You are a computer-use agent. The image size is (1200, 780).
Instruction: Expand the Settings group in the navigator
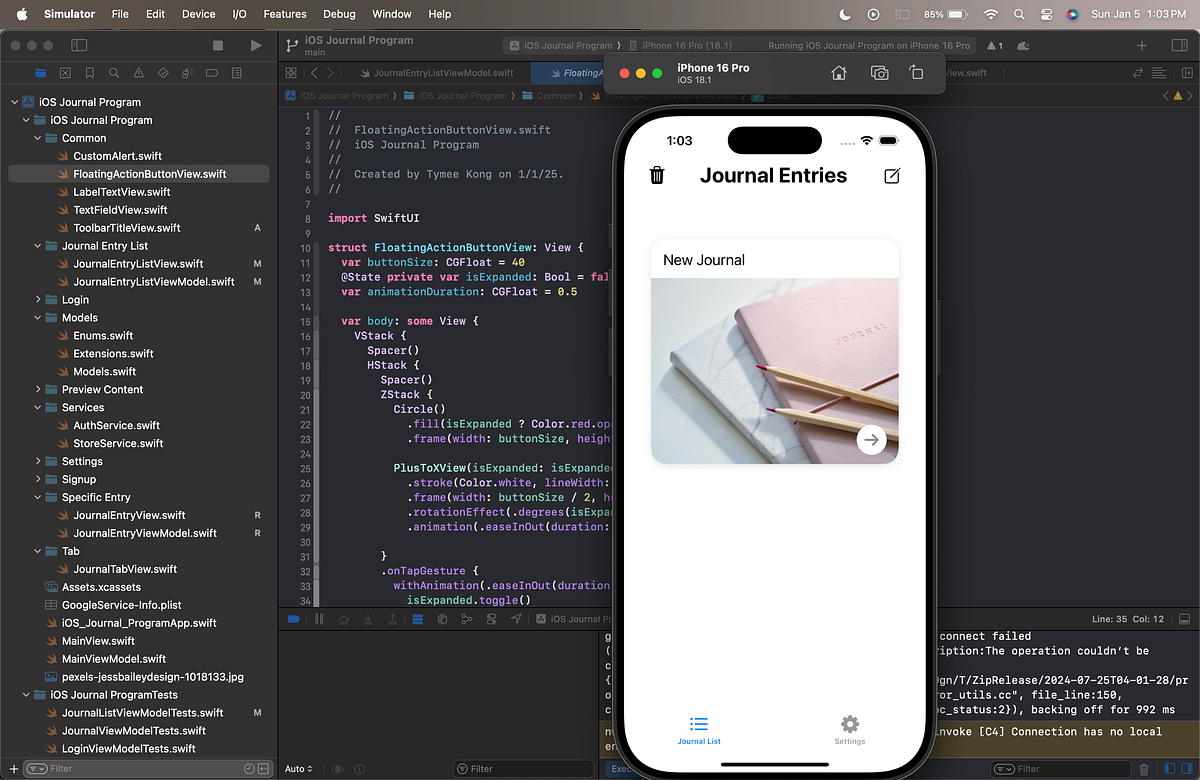[x=37, y=461]
